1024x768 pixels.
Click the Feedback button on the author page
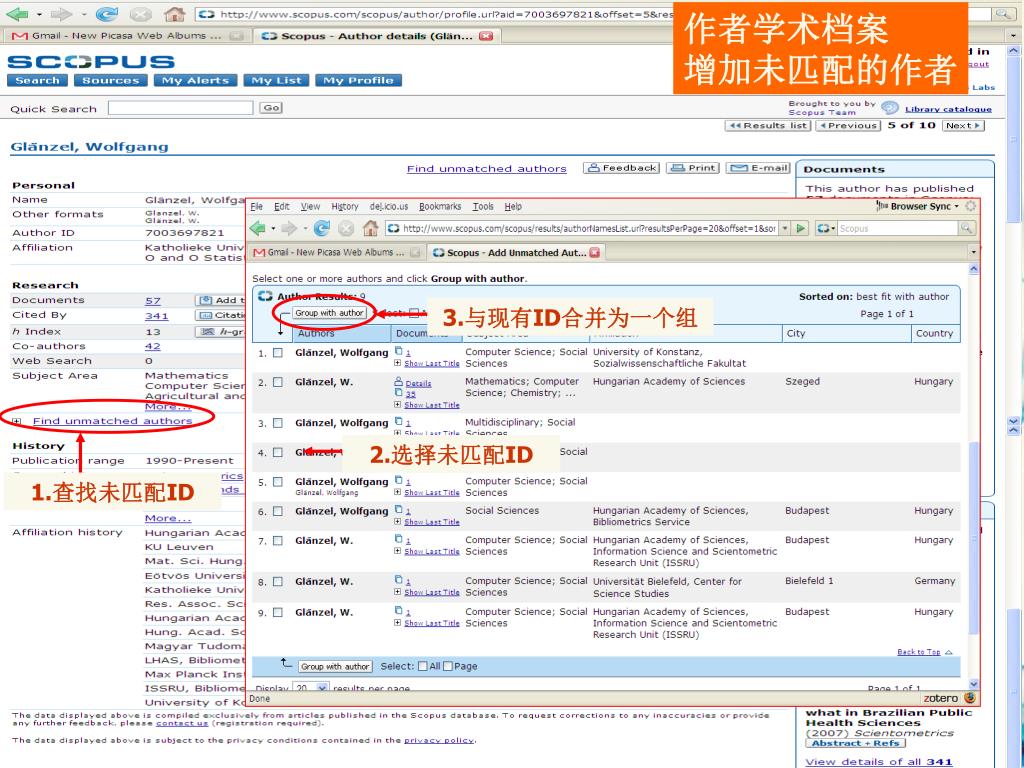tap(621, 168)
